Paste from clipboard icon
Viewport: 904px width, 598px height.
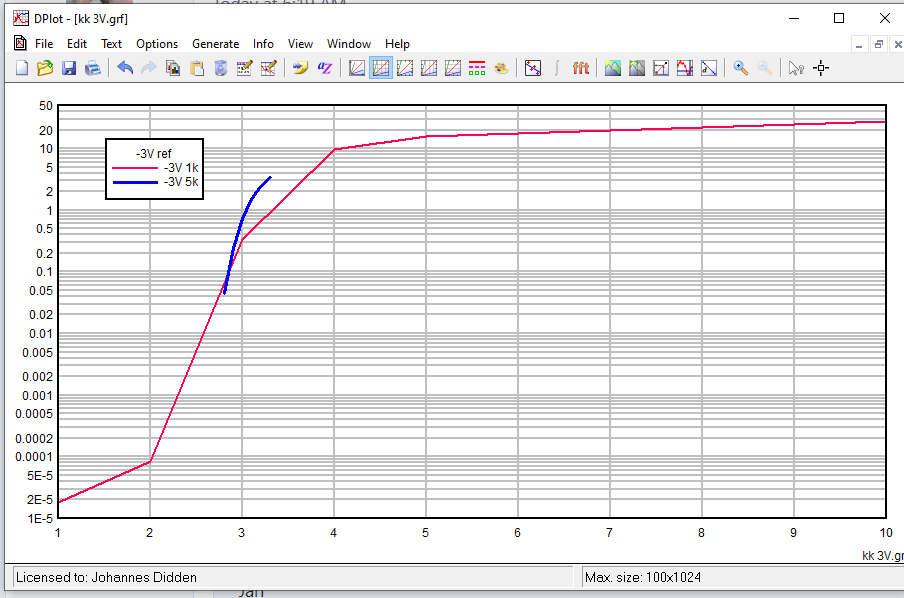[x=197, y=68]
